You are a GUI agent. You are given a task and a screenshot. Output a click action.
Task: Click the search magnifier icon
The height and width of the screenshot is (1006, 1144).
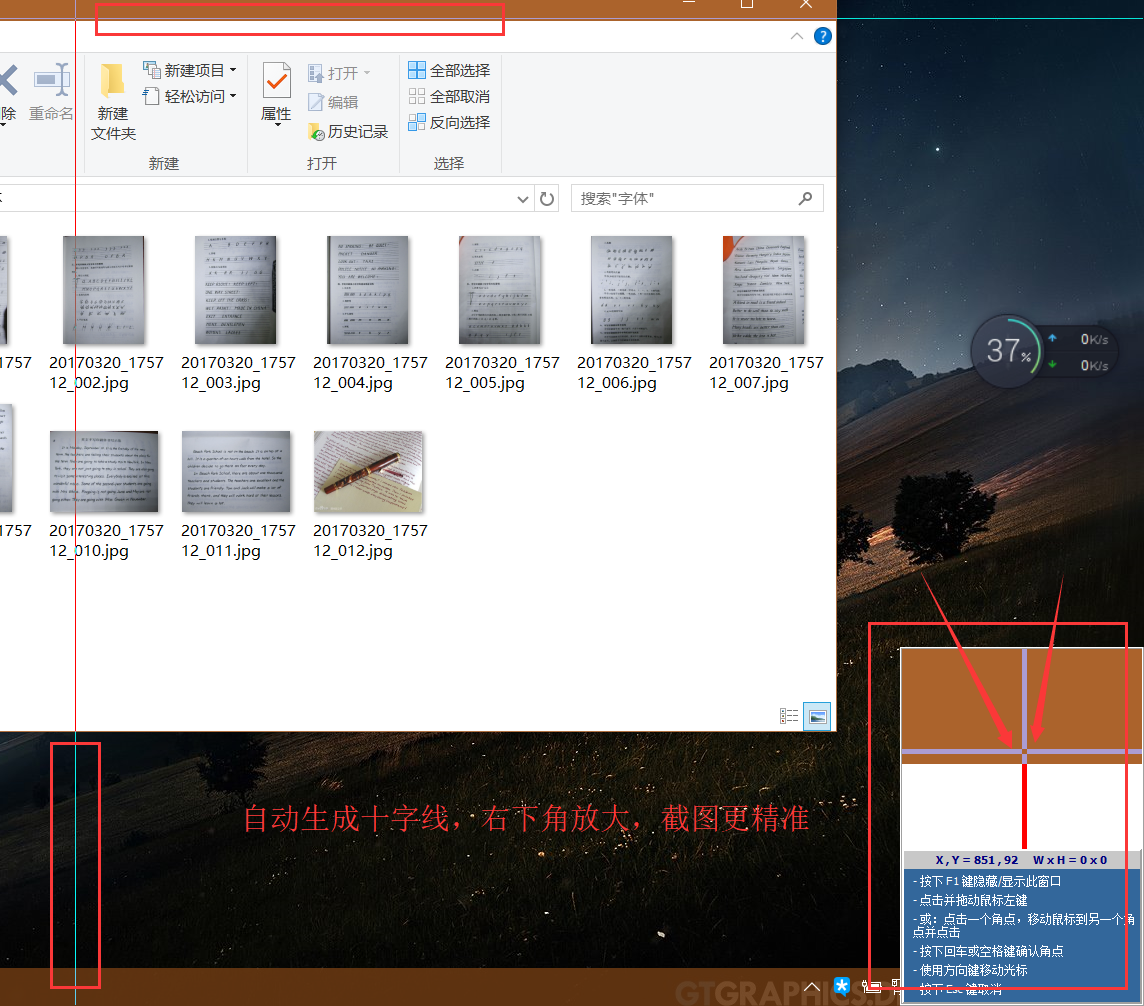pyautogui.click(x=805, y=198)
